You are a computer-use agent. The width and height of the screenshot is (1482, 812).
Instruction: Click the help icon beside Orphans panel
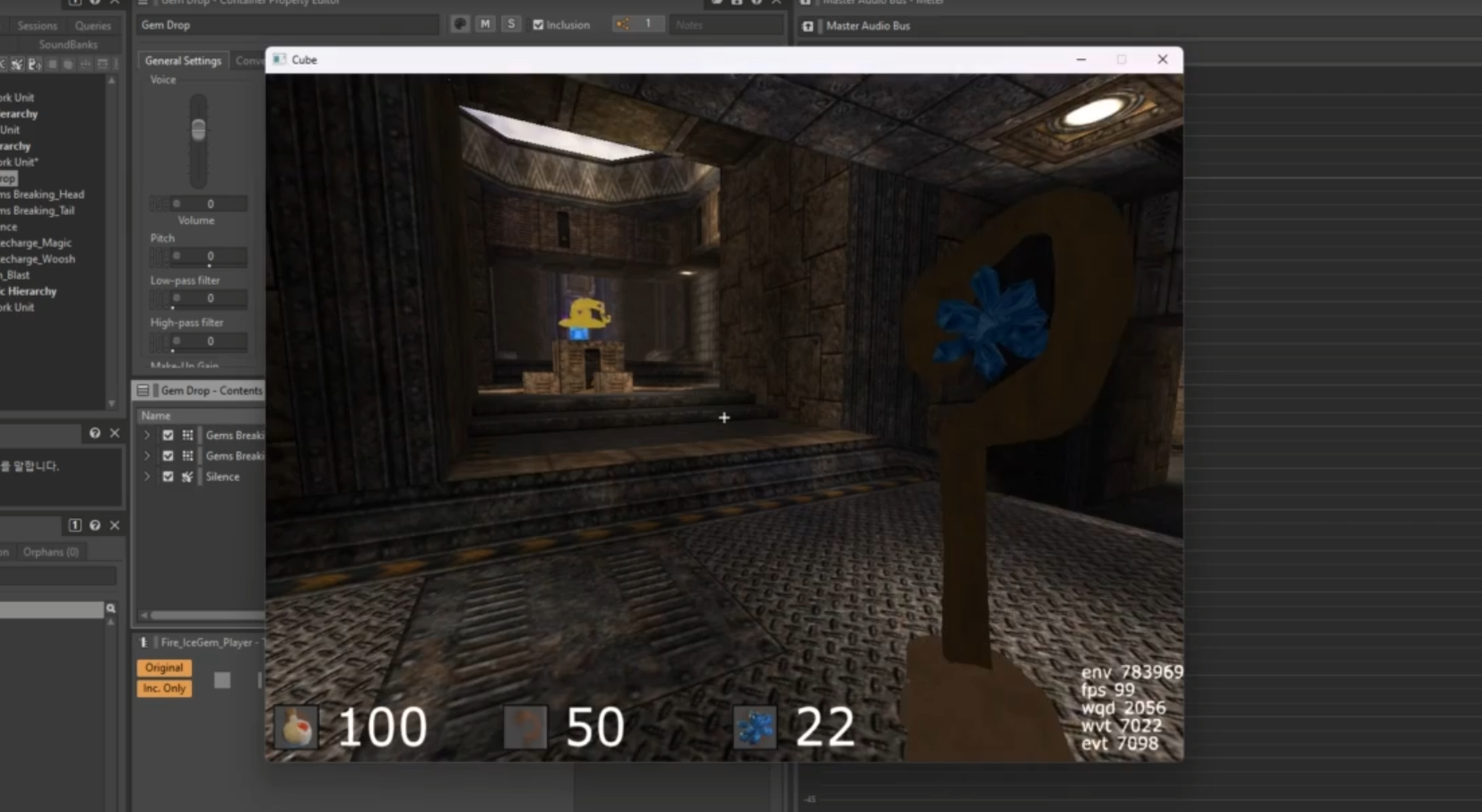95,525
